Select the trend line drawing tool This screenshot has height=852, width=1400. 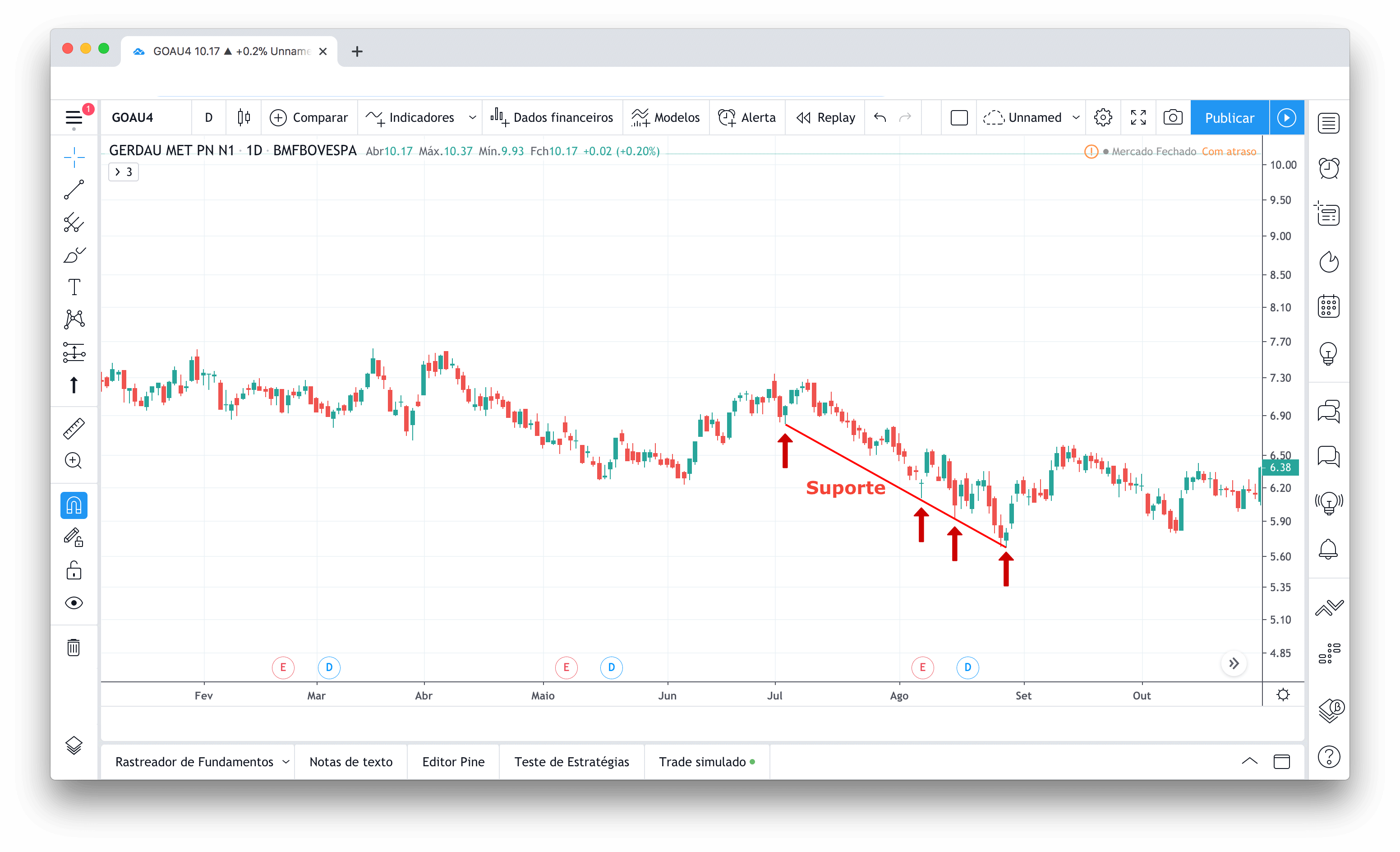point(74,190)
